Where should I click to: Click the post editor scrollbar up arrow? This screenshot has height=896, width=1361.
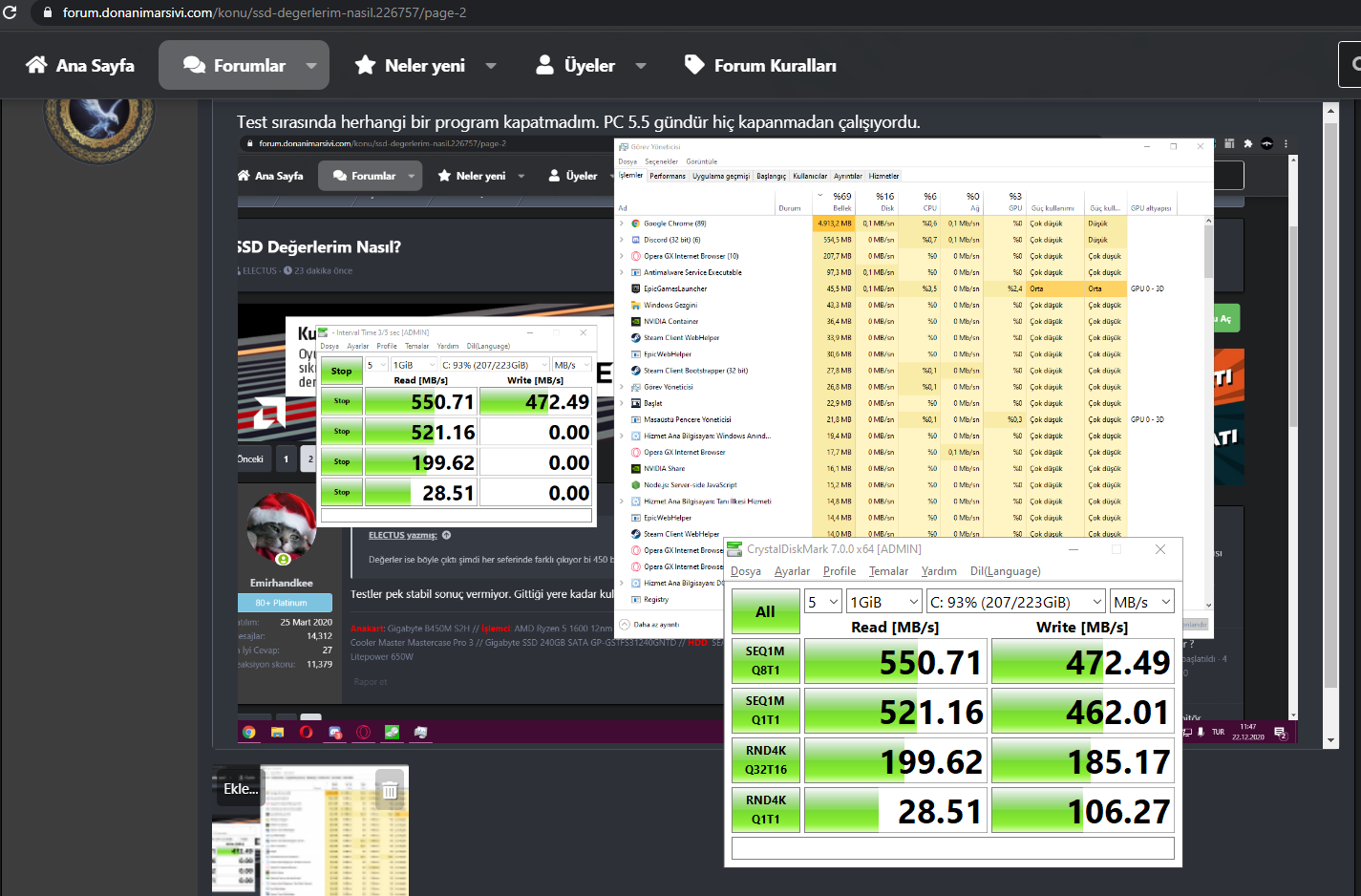click(x=1331, y=111)
